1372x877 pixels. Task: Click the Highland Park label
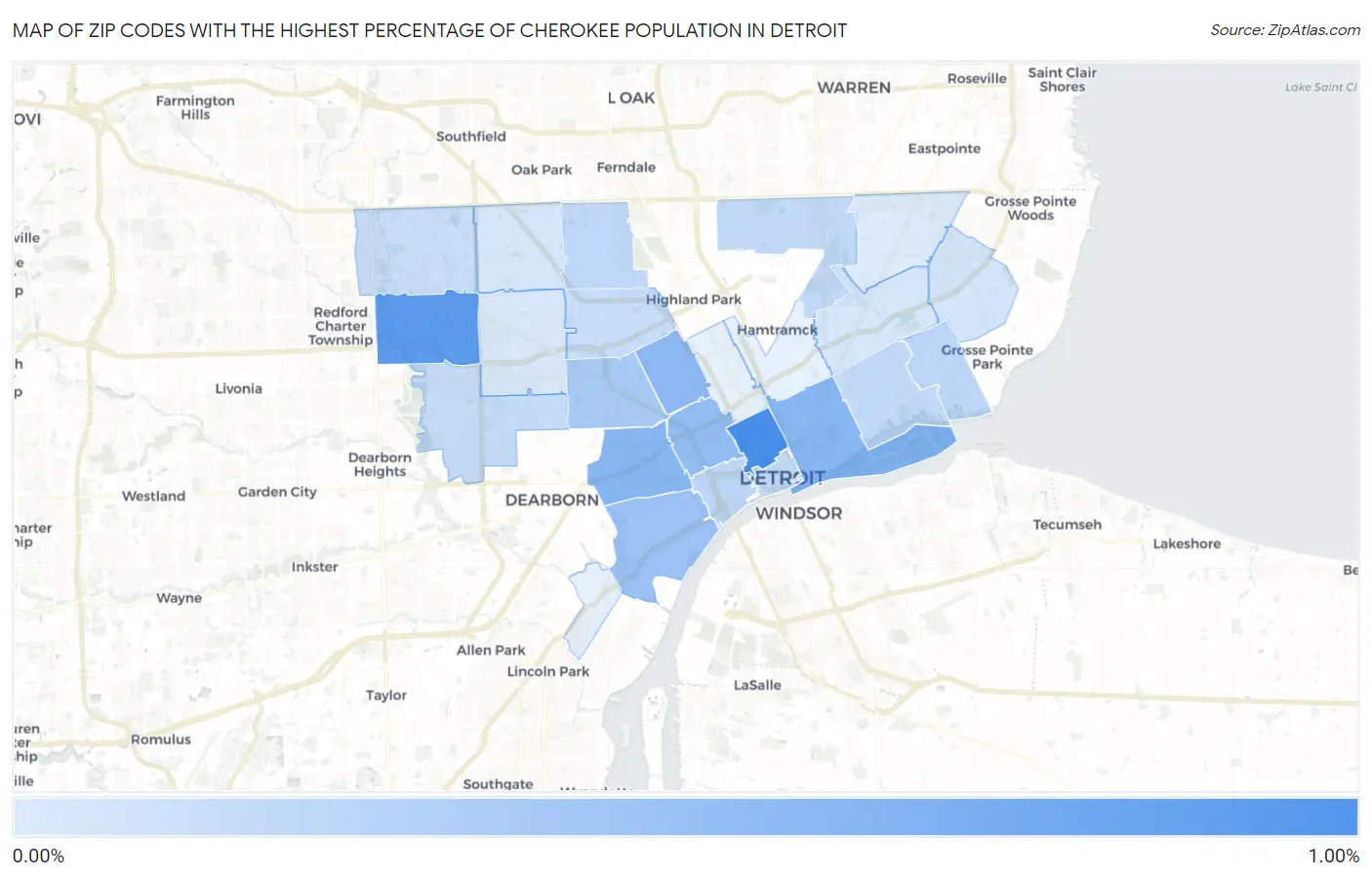693,299
